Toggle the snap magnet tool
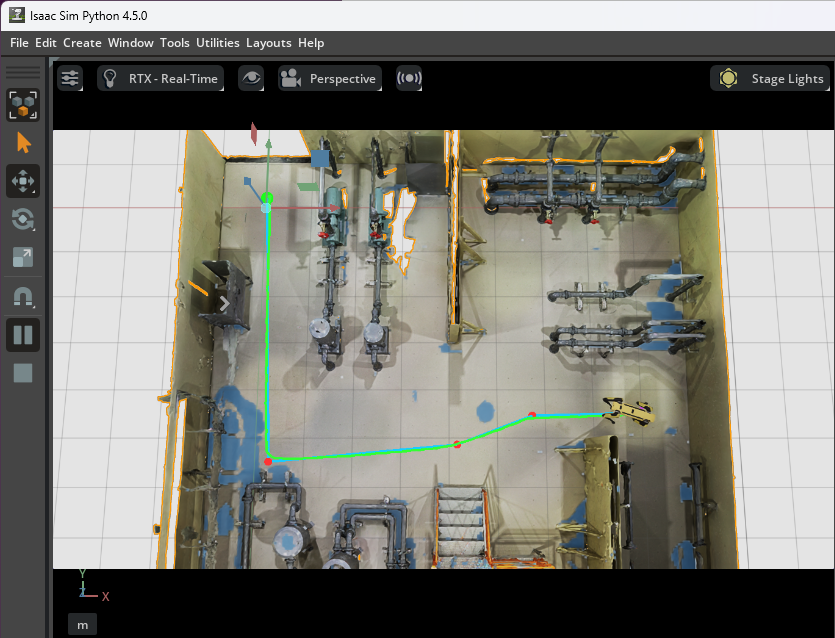Viewport: 835px width, 638px height. 23,297
